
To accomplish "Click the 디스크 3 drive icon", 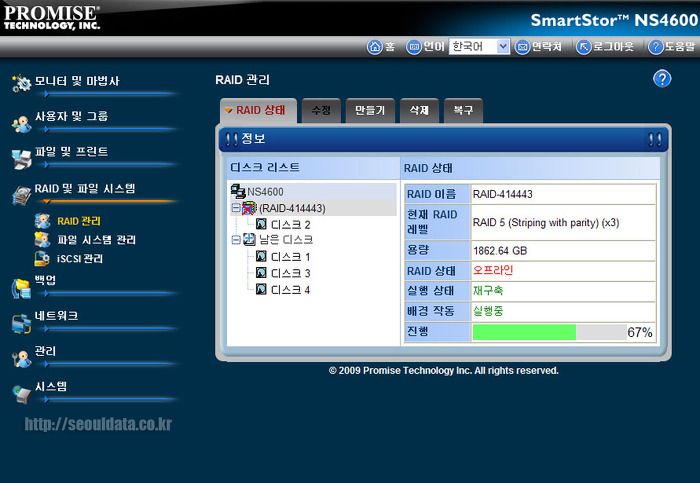I will tap(262, 273).
